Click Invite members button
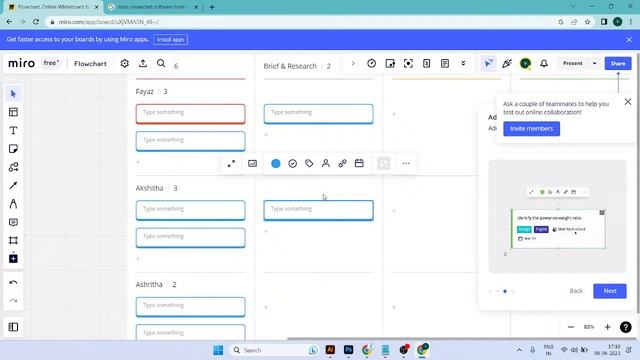Screen dimensions: 640x360 click(x=531, y=129)
